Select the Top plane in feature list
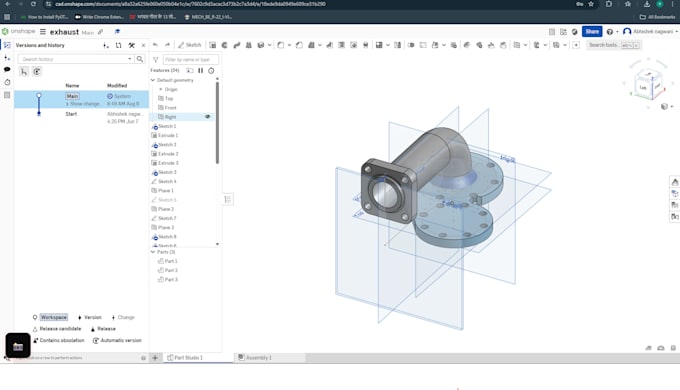The width and height of the screenshot is (680, 390). pyautogui.click(x=166, y=98)
